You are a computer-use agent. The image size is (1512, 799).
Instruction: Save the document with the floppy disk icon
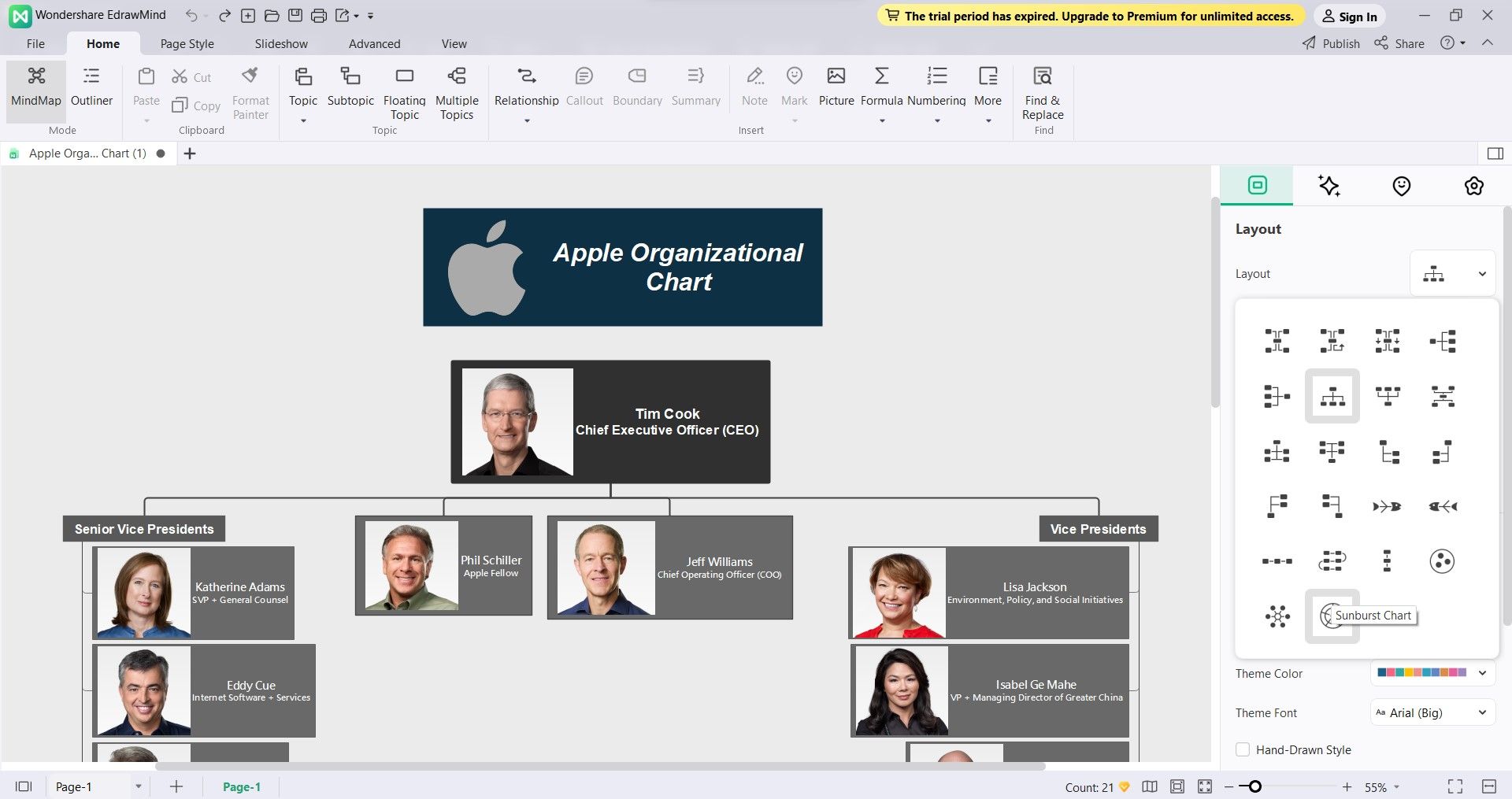[295, 16]
